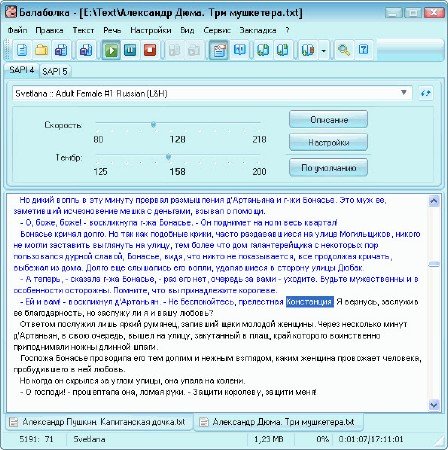
Task: Click speed value 128 under Скорость slider
Action: (x=177, y=139)
